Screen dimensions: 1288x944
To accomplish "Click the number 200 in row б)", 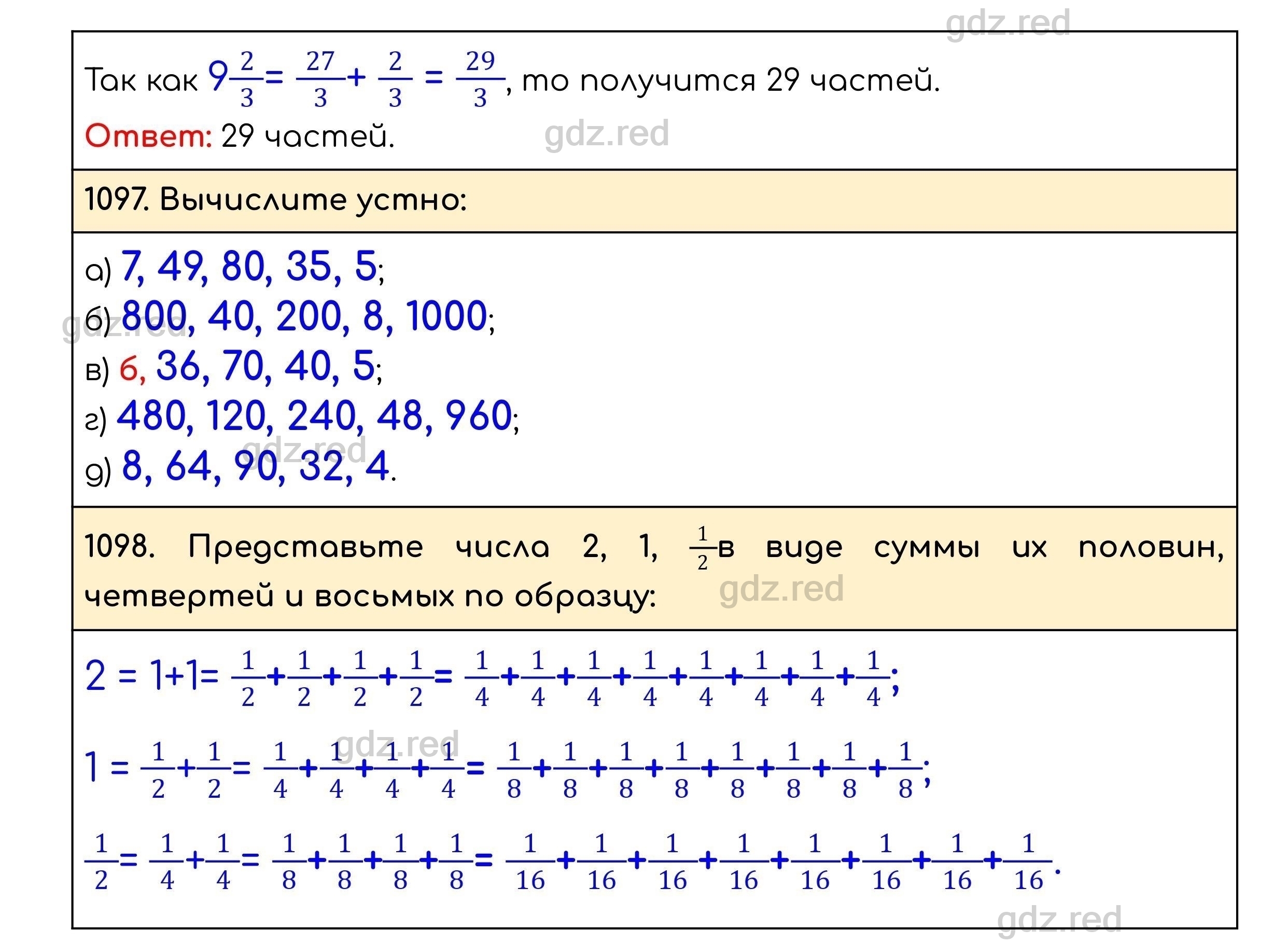I will point(309,315).
